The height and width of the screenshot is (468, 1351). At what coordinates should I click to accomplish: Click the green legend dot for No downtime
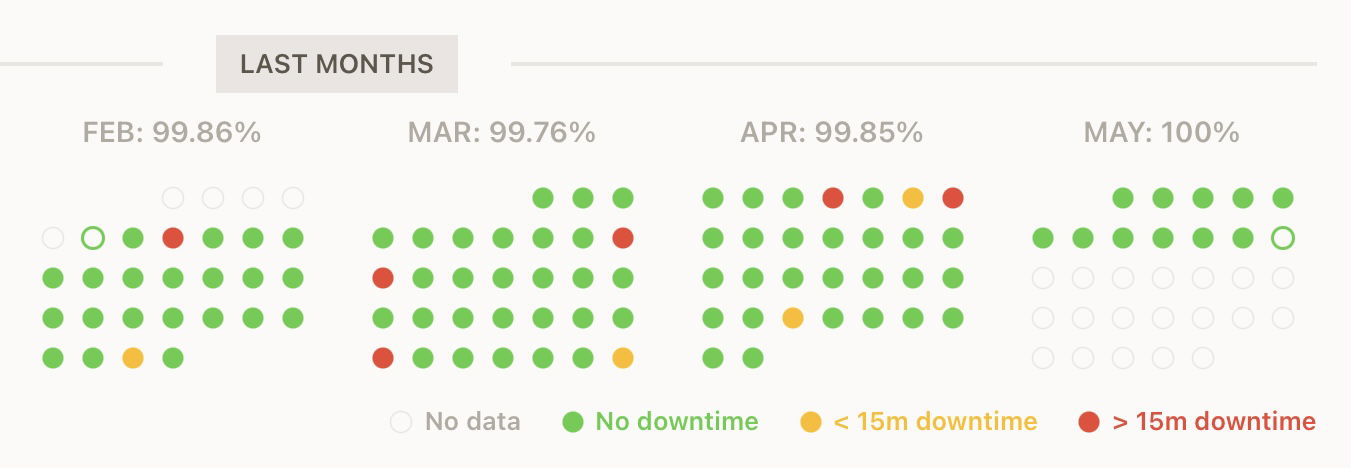click(x=573, y=422)
